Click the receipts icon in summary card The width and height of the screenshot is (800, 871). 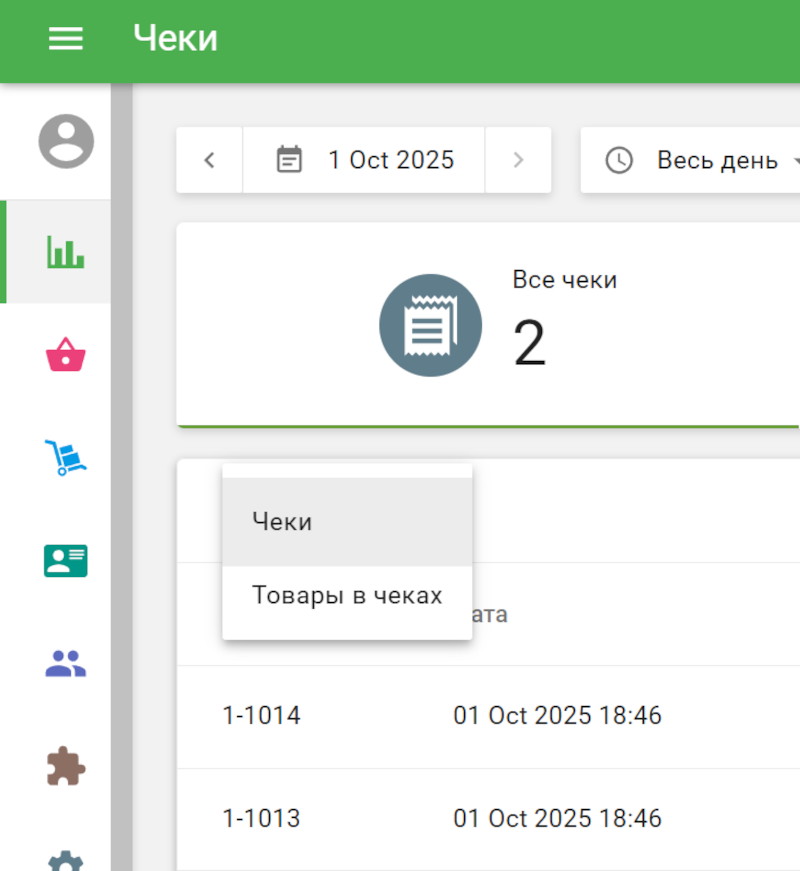(430, 325)
